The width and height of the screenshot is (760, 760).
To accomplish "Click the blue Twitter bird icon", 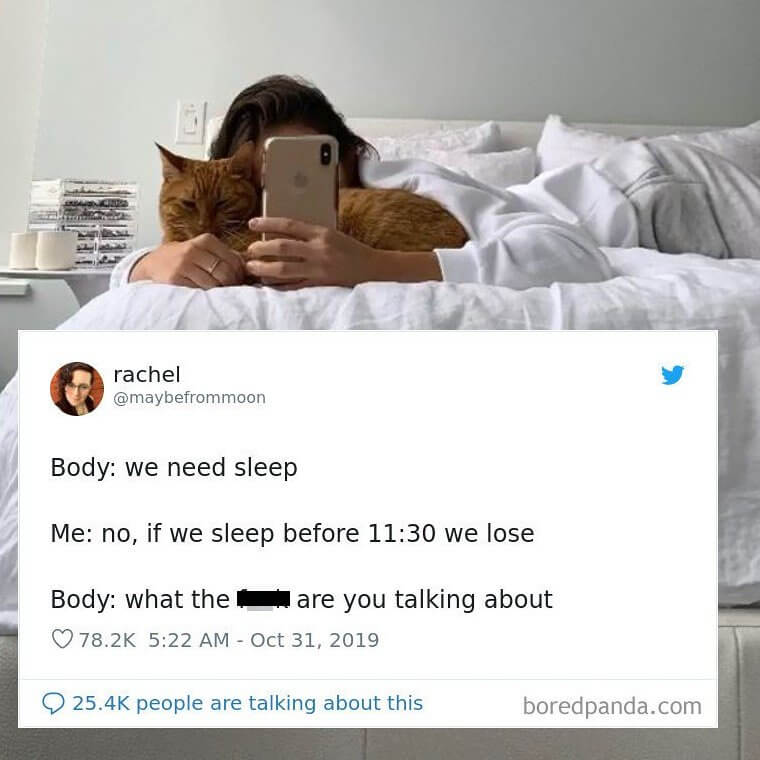I will [672, 375].
